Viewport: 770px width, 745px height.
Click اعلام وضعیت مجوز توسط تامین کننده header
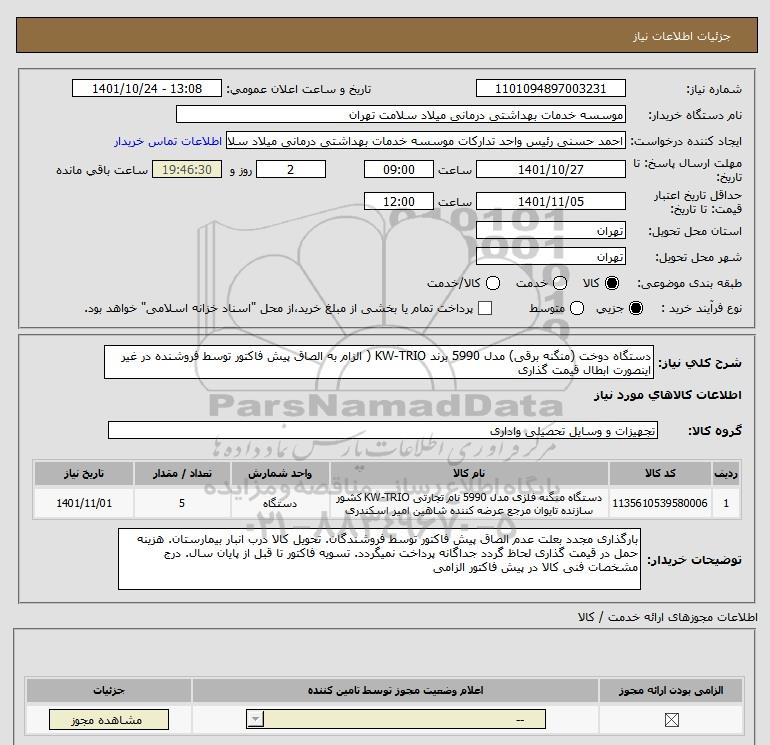click(395, 690)
